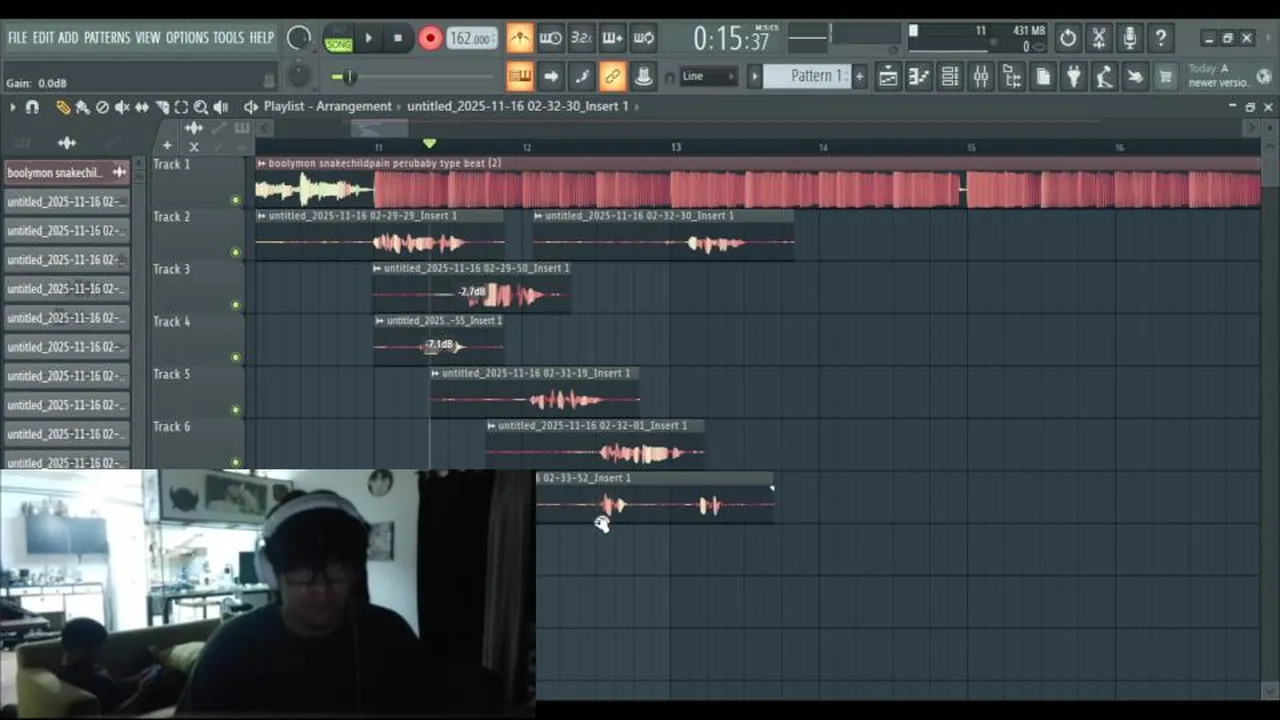Start playback with the play button
The image size is (1280, 720).
(x=368, y=38)
